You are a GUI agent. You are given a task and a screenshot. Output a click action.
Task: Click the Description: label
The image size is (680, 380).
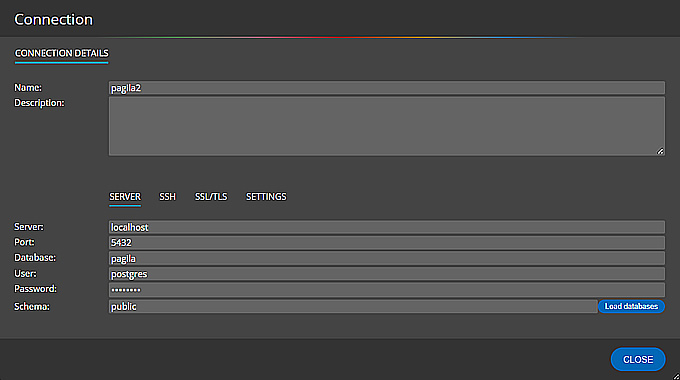[x=39, y=103]
